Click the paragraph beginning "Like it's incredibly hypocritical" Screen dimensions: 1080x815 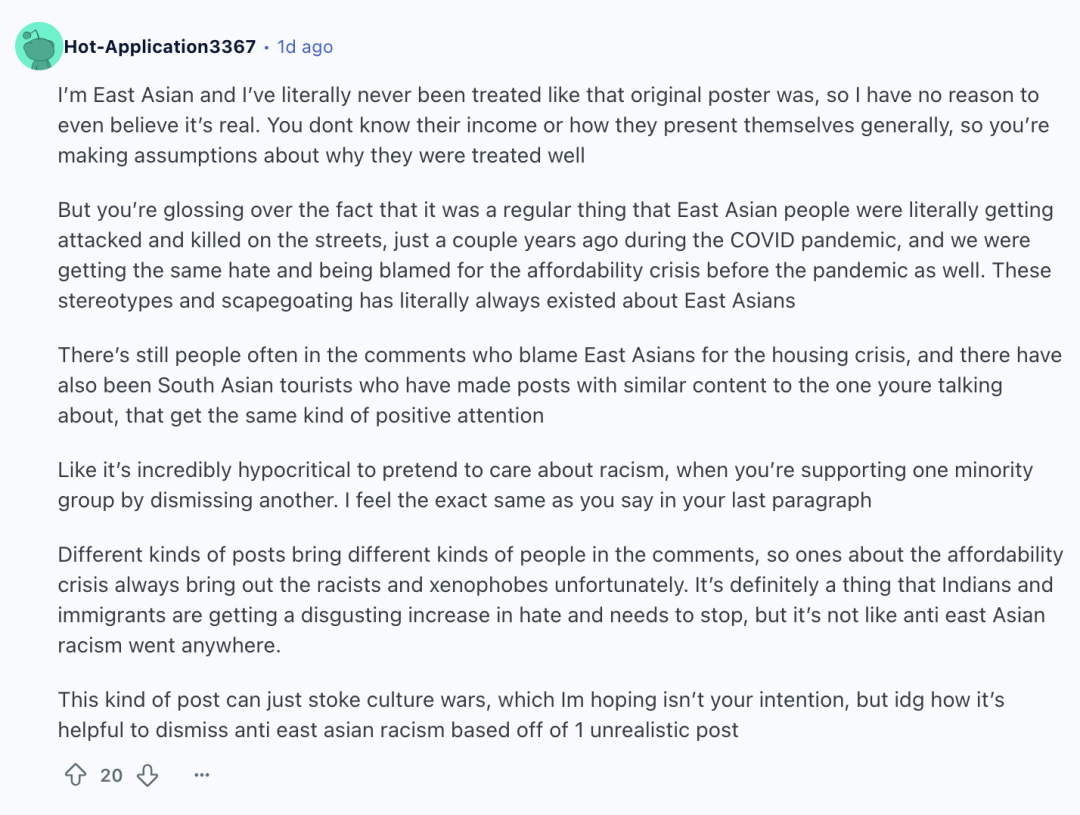point(546,485)
